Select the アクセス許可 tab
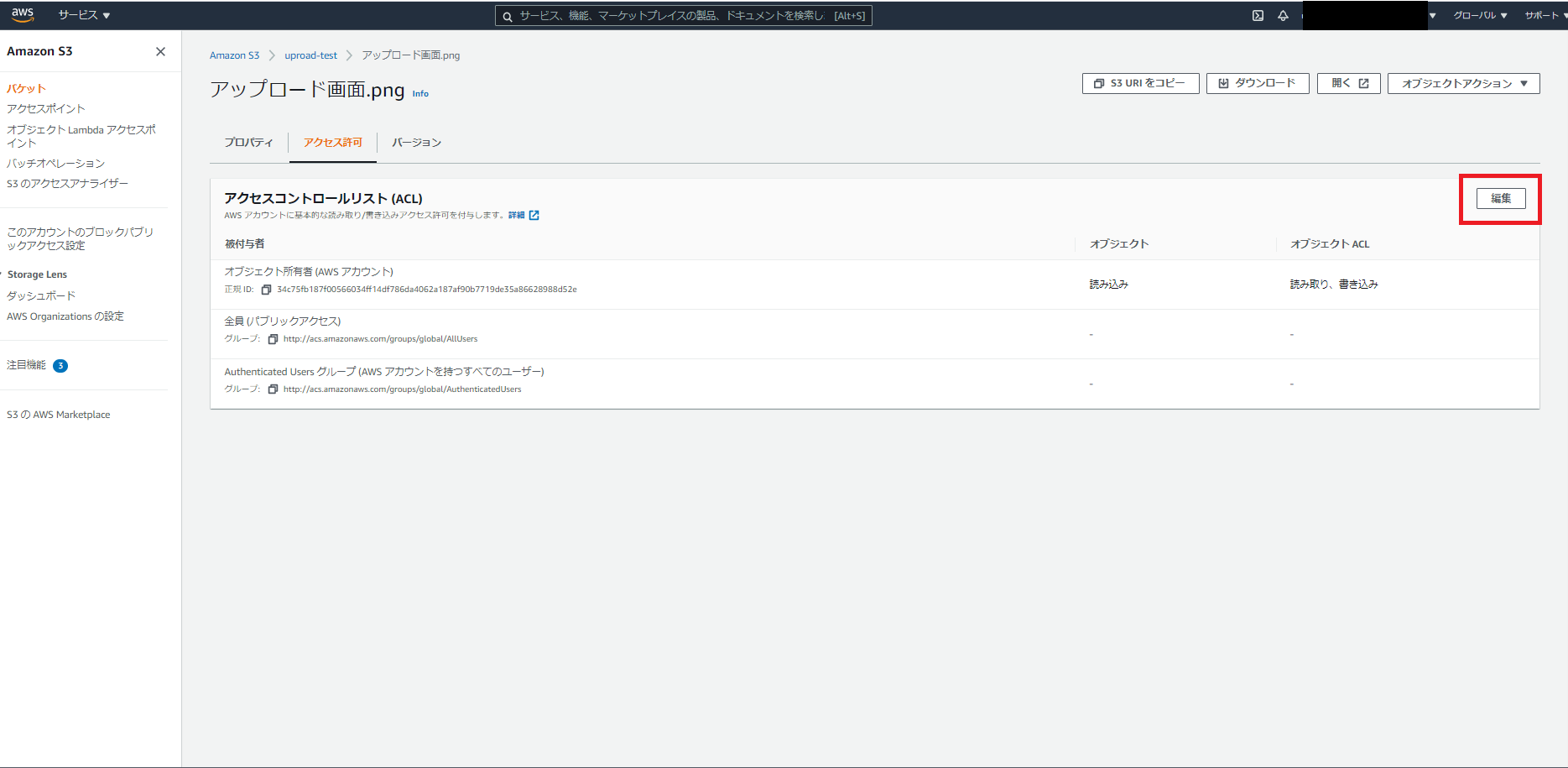1568x768 pixels. [x=333, y=143]
